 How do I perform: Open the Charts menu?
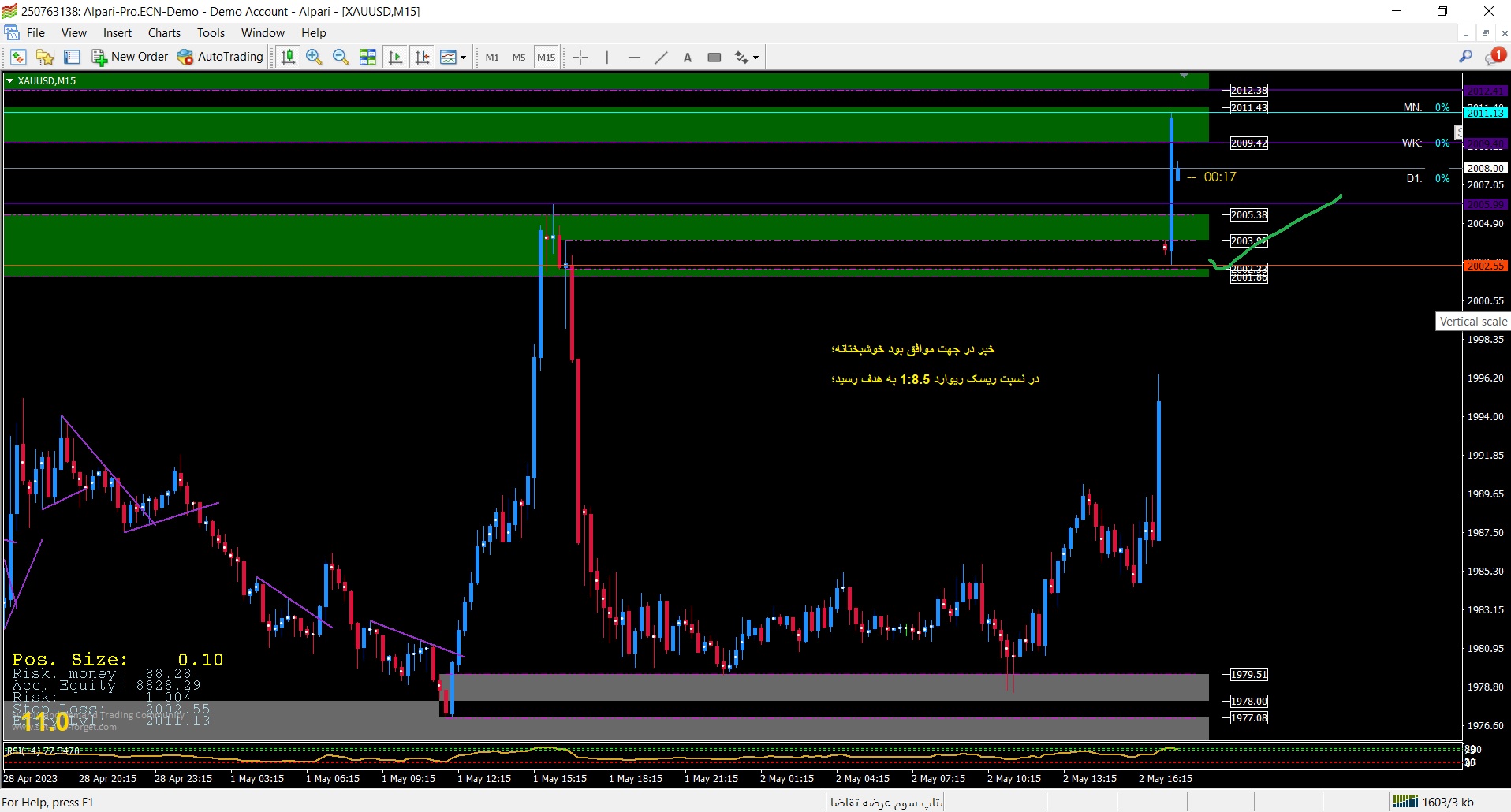click(x=164, y=33)
